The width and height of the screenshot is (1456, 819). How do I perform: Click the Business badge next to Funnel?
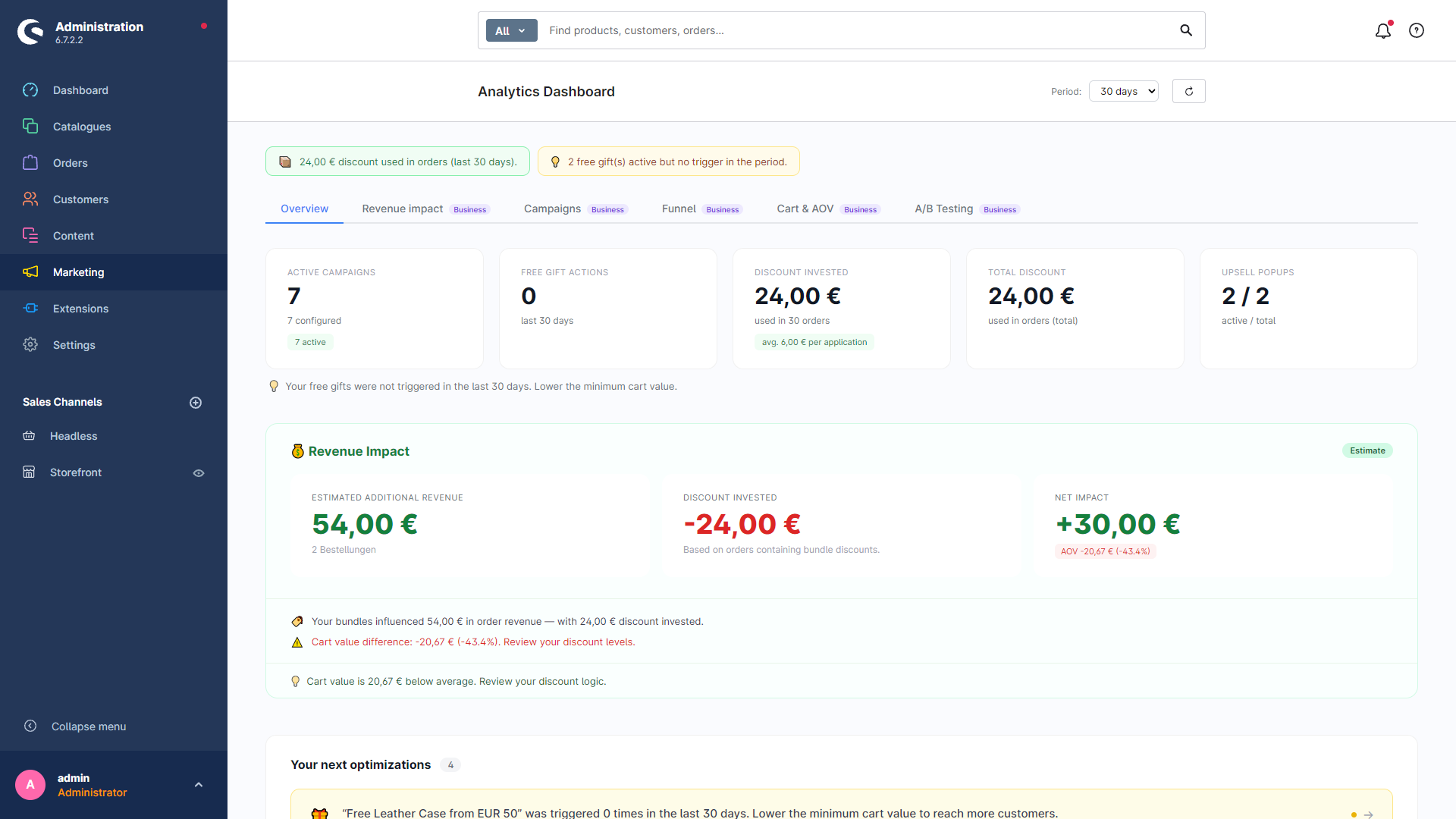click(722, 209)
